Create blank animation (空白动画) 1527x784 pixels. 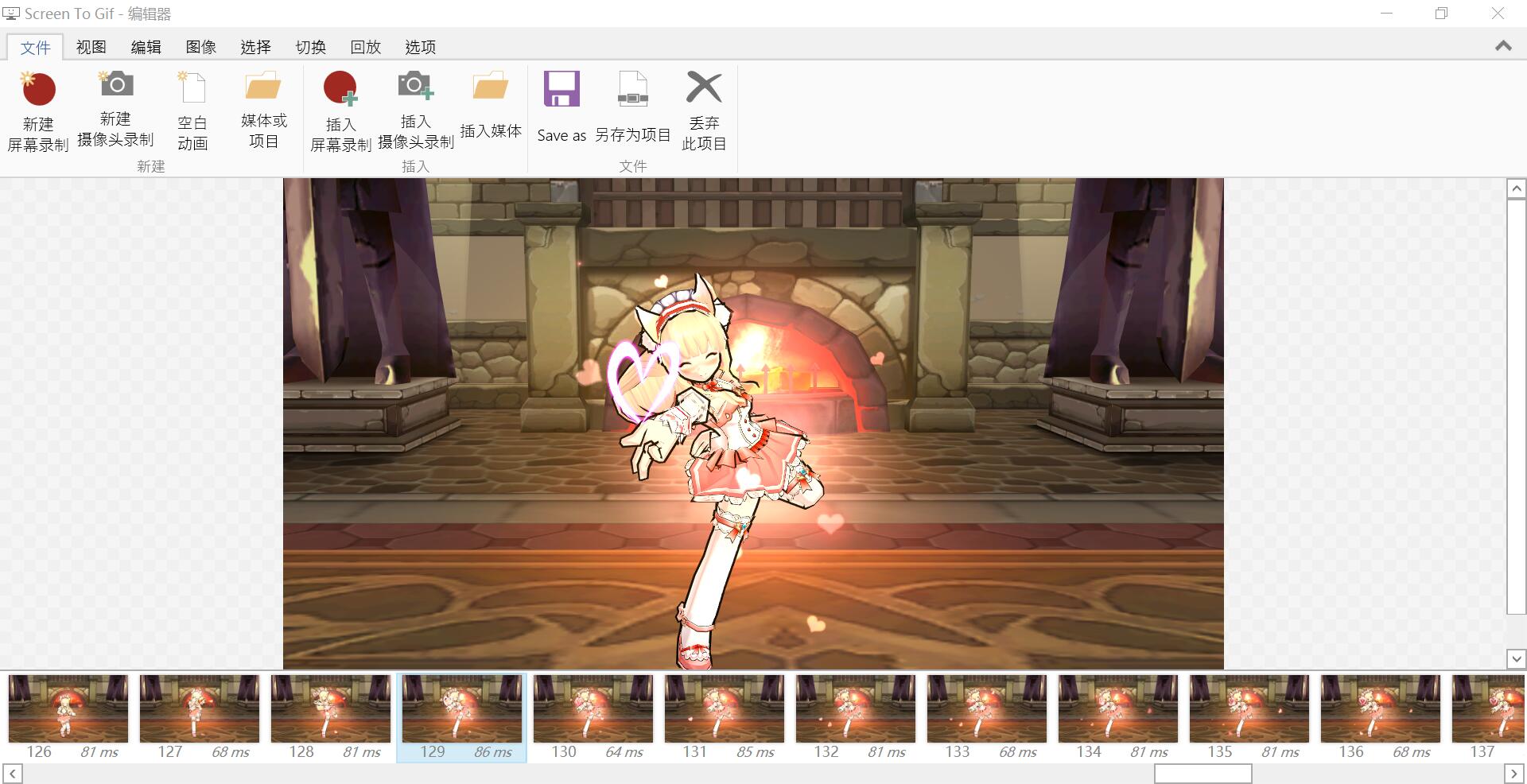coord(192,111)
